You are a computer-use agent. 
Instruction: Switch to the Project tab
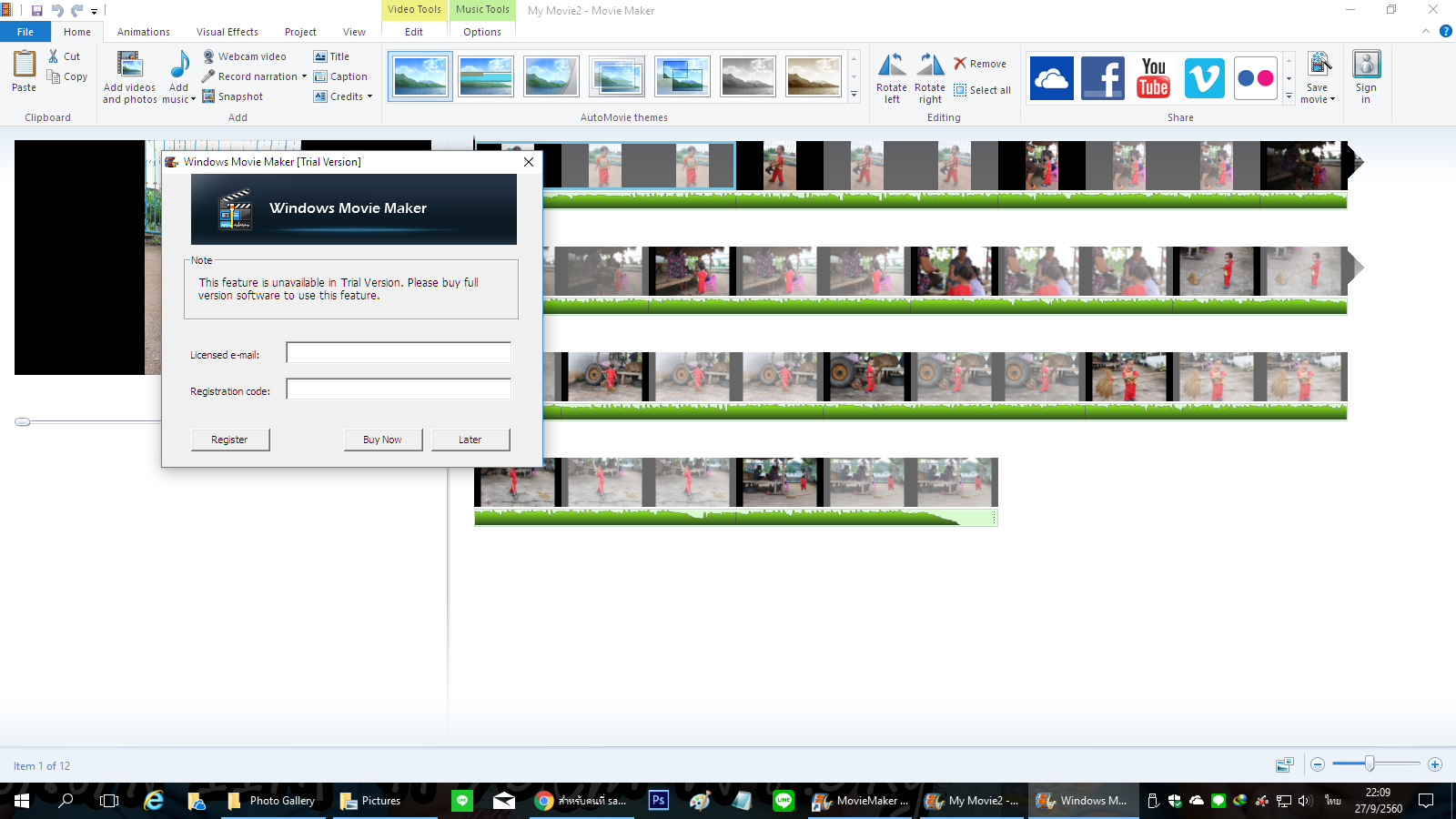click(x=300, y=32)
